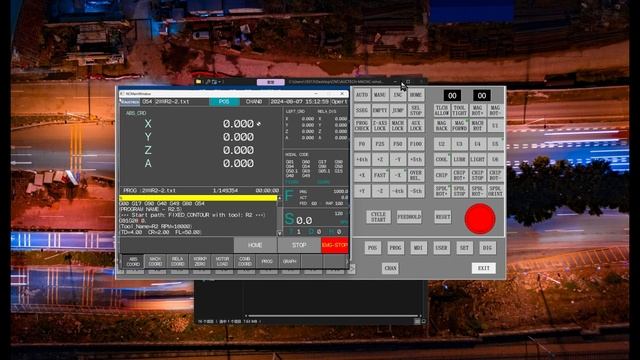The image size is (640, 360).
Task: Toggle the JUMP block skip button
Action: pyautogui.click(x=398, y=111)
